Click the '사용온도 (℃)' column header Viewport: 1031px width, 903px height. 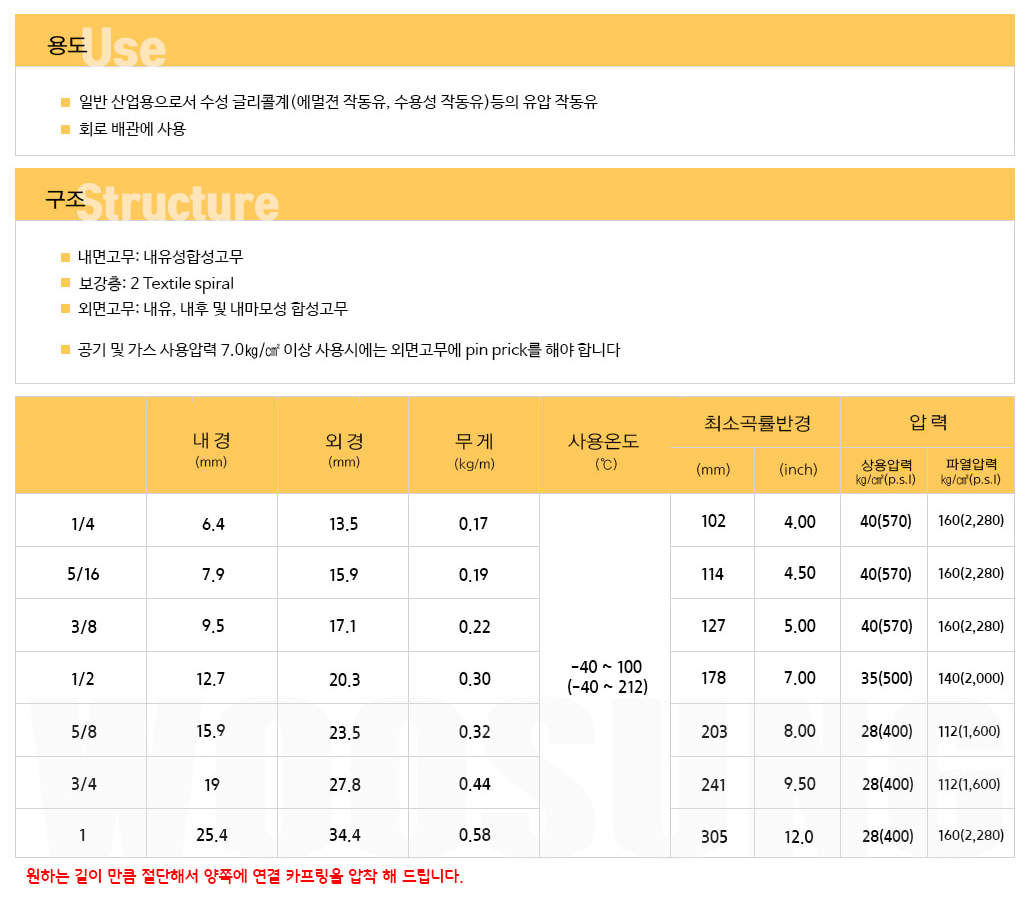(x=604, y=451)
